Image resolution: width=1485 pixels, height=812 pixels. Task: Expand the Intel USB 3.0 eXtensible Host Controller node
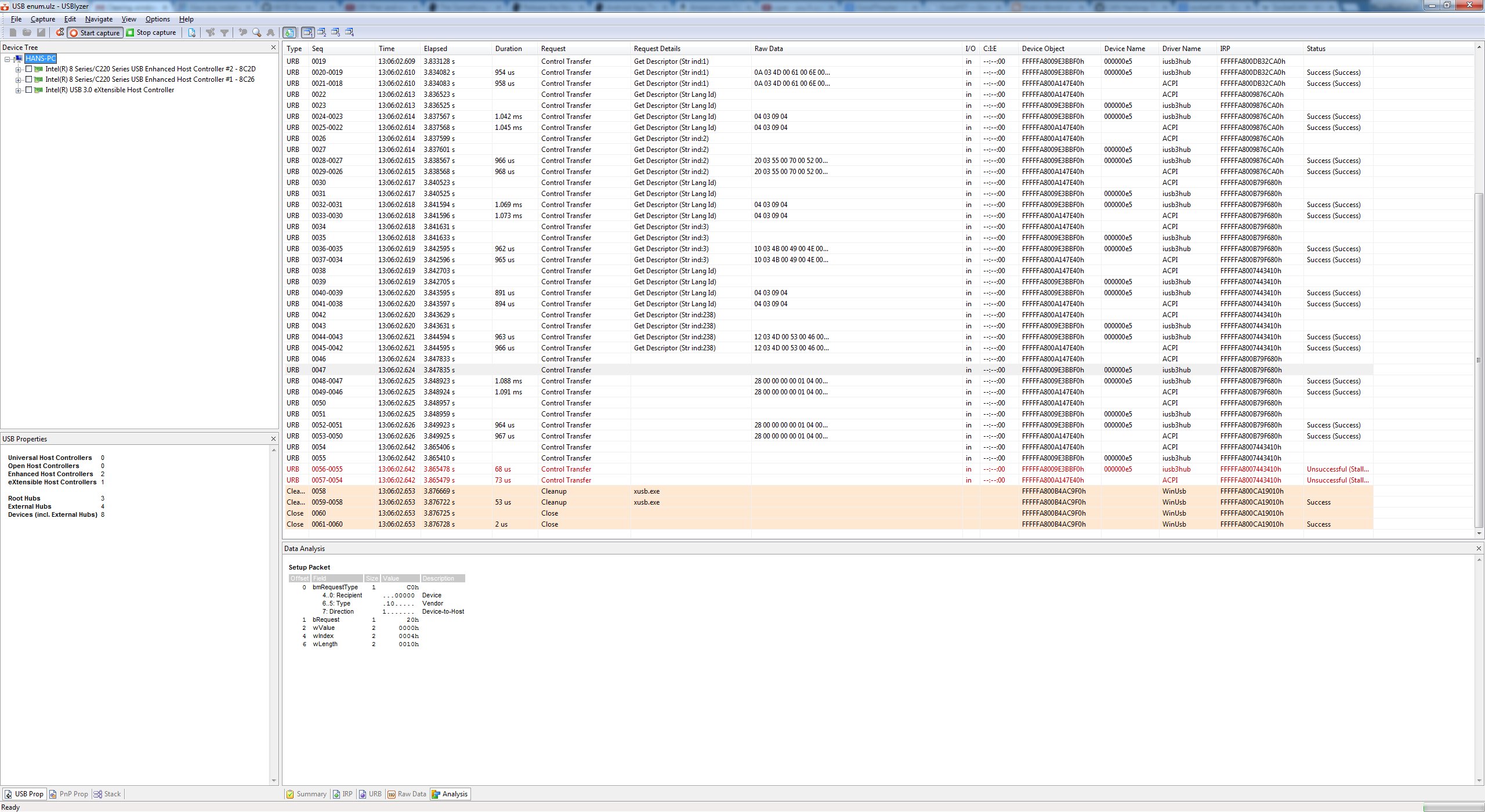(x=19, y=90)
